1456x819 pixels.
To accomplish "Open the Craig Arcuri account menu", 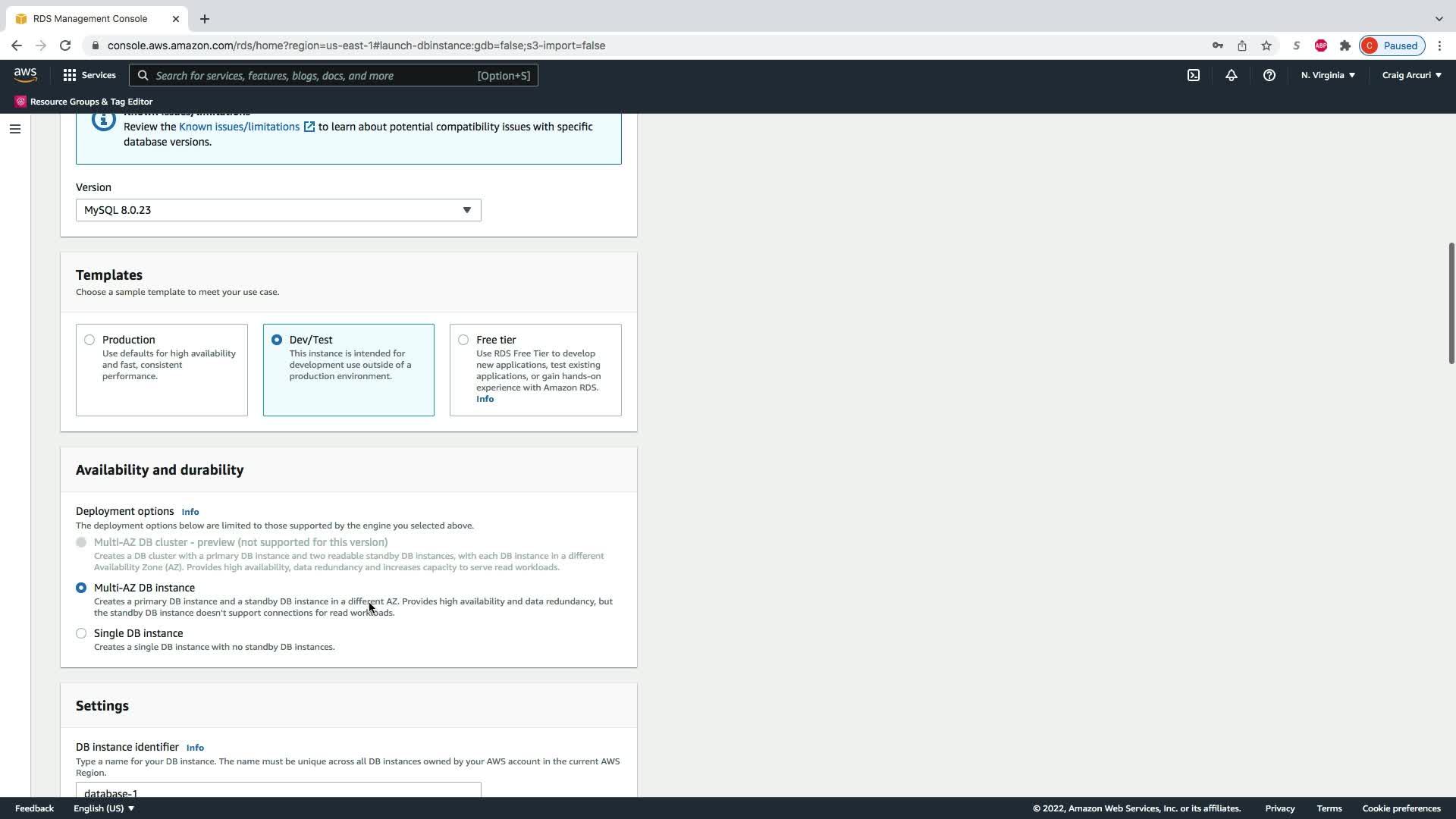I will pos(1410,75).
